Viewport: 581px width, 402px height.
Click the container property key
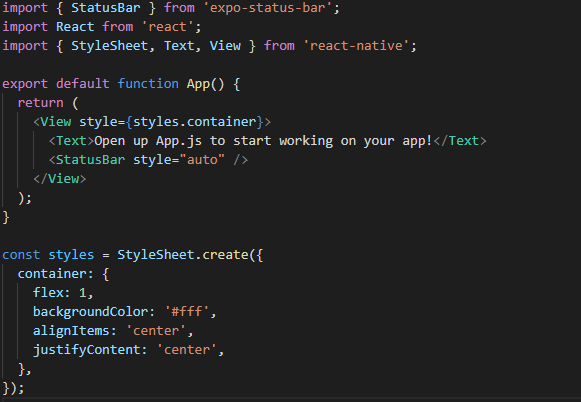point(52,274)
